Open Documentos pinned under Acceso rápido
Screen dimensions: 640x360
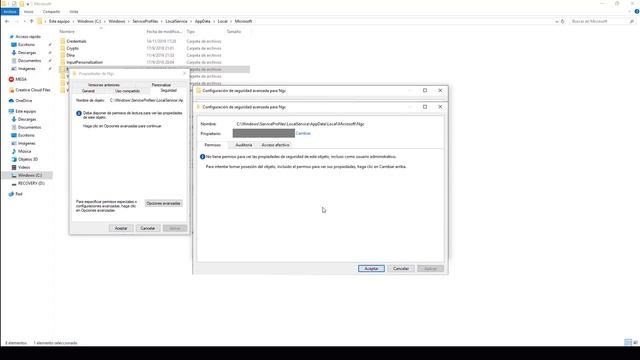[29, 60]
